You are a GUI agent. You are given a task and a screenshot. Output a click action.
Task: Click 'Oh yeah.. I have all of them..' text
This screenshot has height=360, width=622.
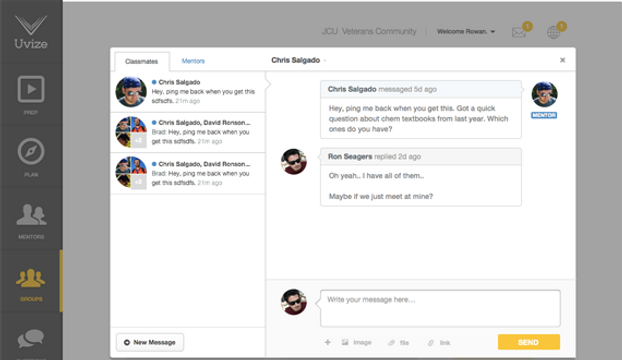point(376,176)
